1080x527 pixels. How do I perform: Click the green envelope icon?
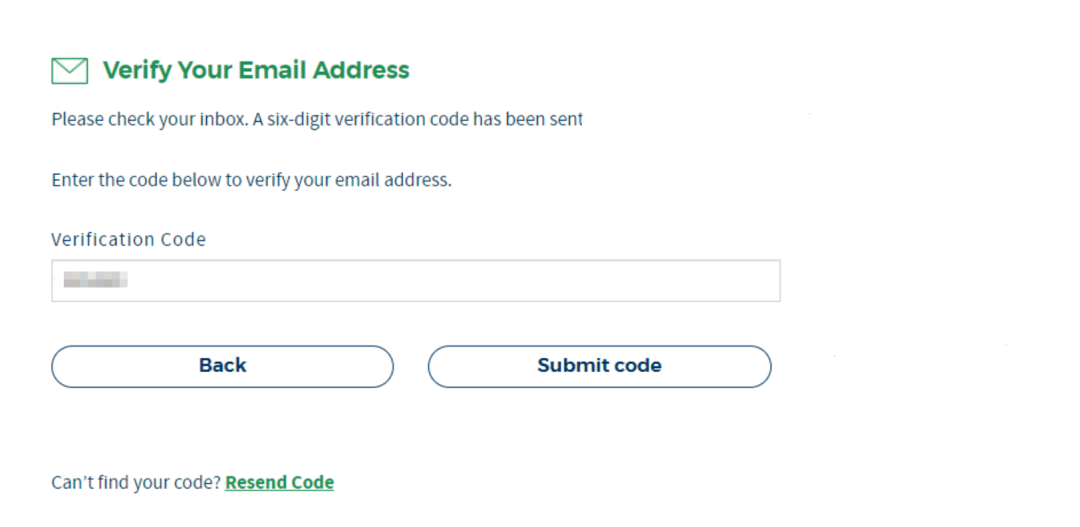pyautogui.click(x=69, y=71)
